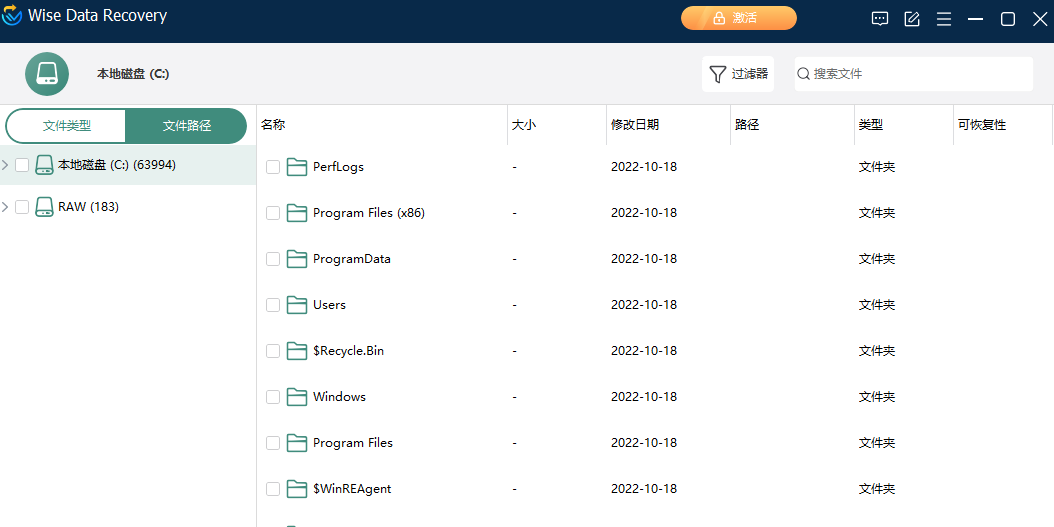Switch to the 文件类型 tab
1054x527 pixels.
67,126
